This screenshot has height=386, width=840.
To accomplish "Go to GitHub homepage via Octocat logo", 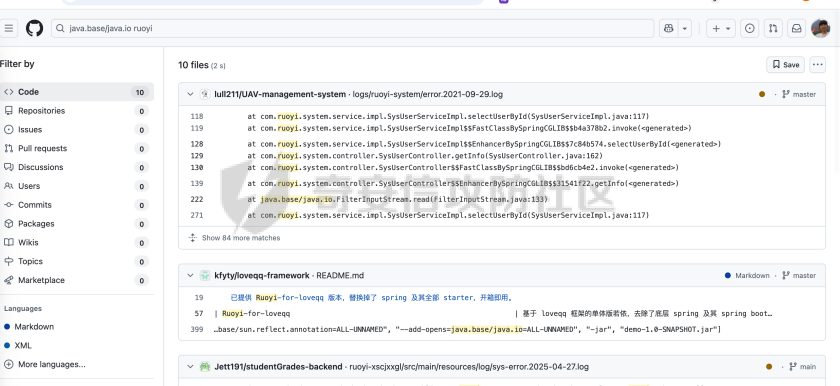I will point(34,28).
